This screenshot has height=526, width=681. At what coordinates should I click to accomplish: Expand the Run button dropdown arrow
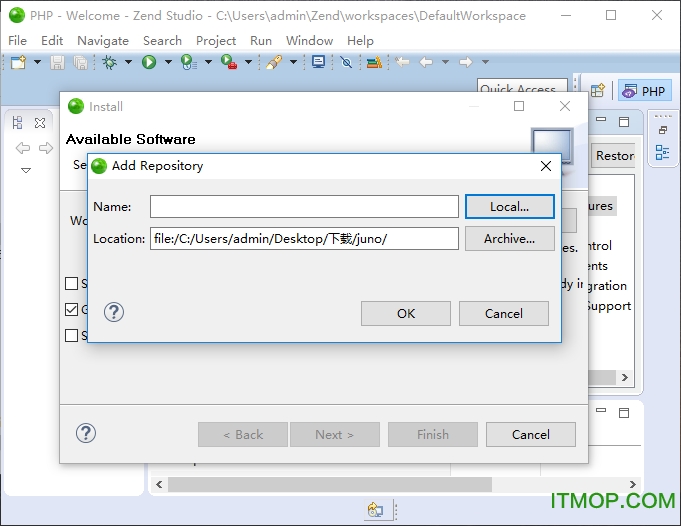(166, 62)
